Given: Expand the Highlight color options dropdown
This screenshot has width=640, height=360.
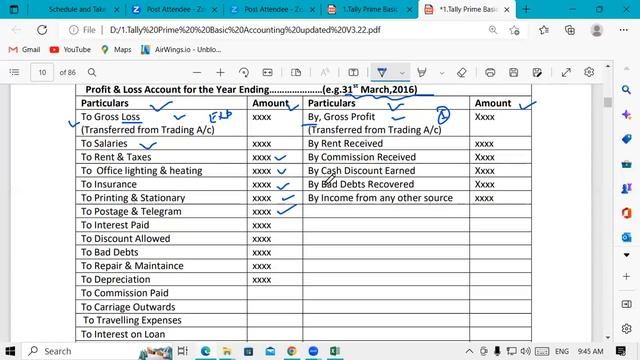Looking at the screenshot, I should (x=442, y=73).
